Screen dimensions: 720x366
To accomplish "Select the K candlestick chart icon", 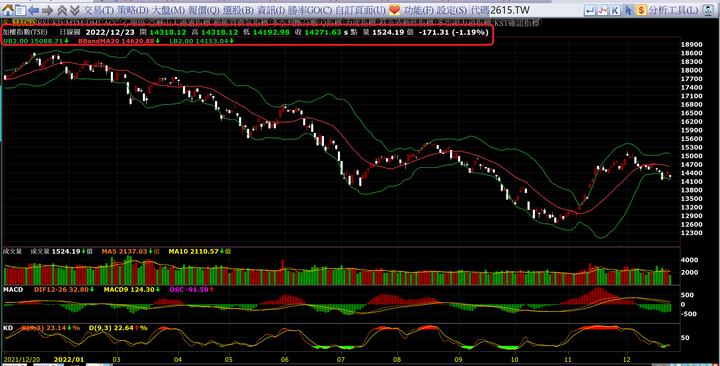I will pos(615,10).
